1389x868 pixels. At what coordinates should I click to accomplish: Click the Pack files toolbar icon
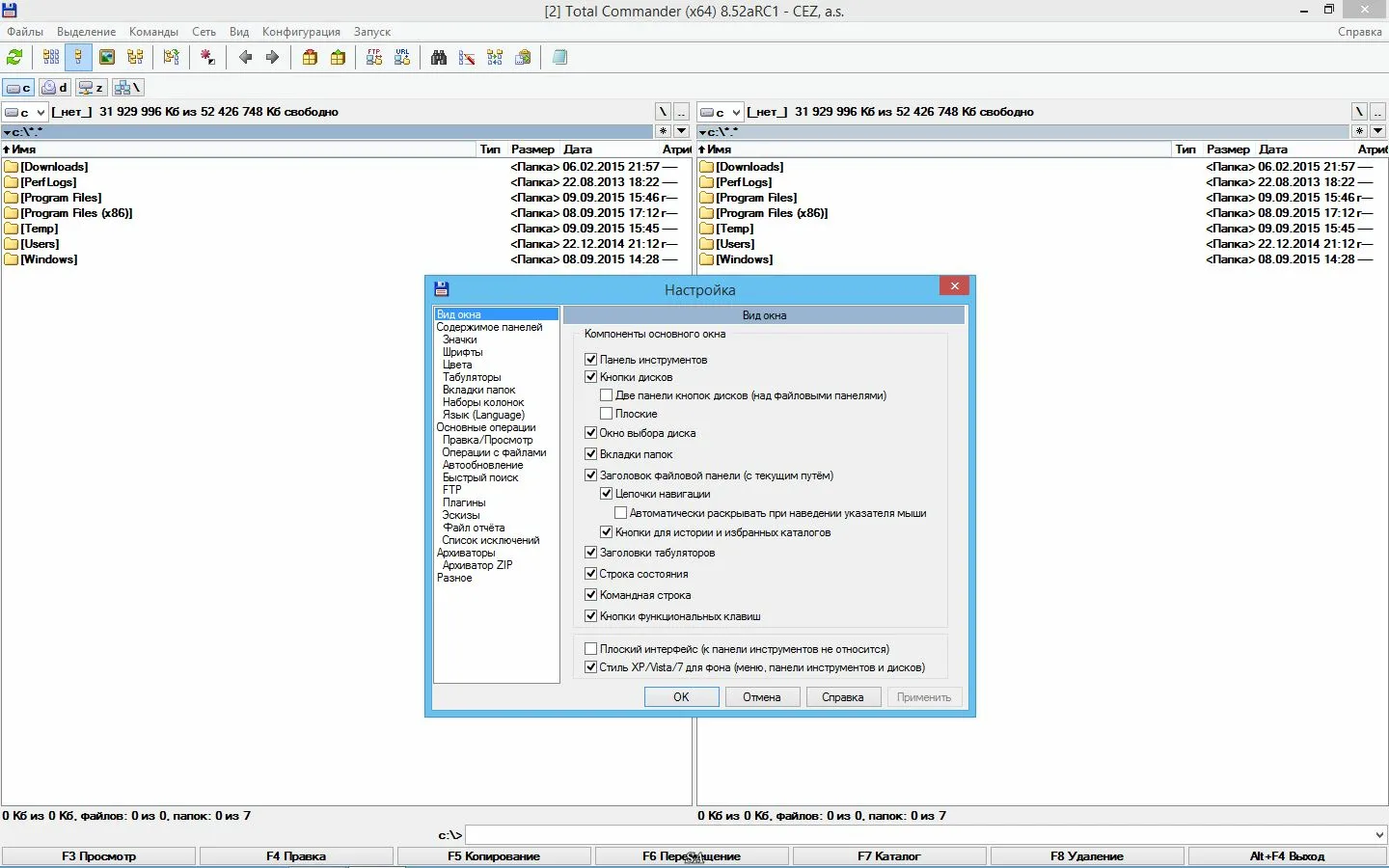pyautogui.click(x=310, y=58)
